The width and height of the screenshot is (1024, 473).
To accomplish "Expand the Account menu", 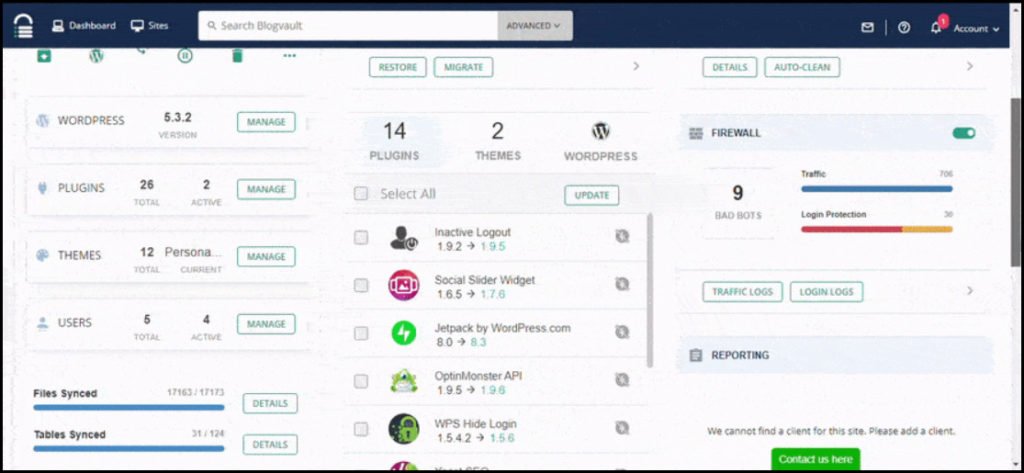I will [x=976, y=29].
